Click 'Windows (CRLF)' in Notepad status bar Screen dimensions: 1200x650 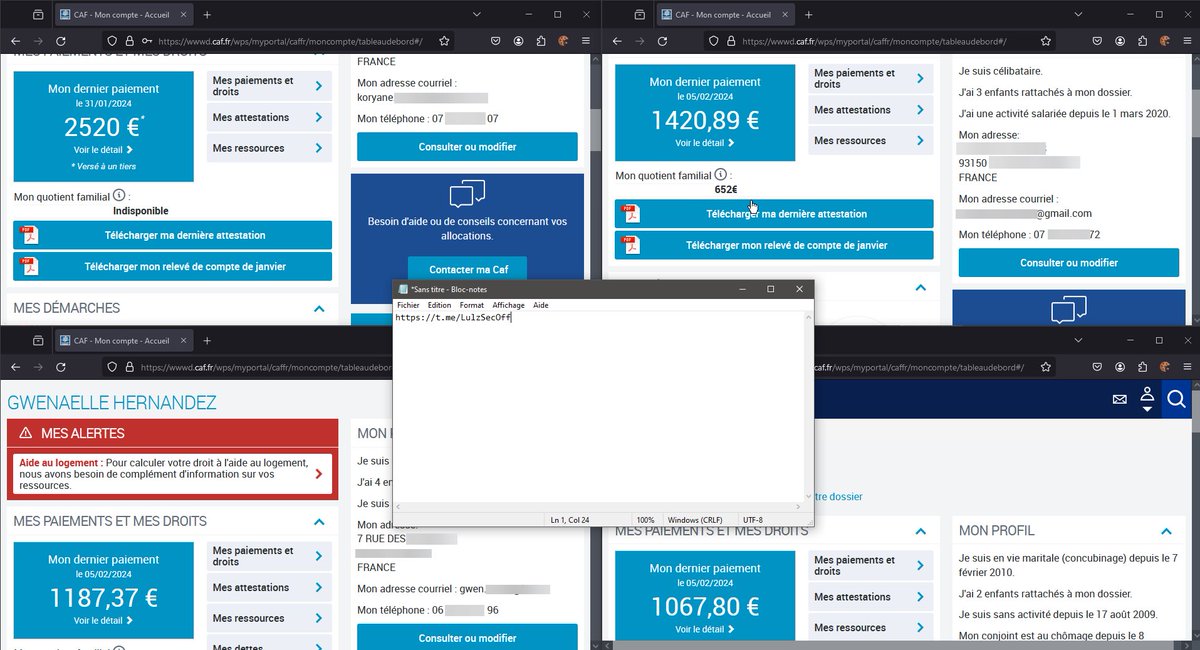pos(696,520)
